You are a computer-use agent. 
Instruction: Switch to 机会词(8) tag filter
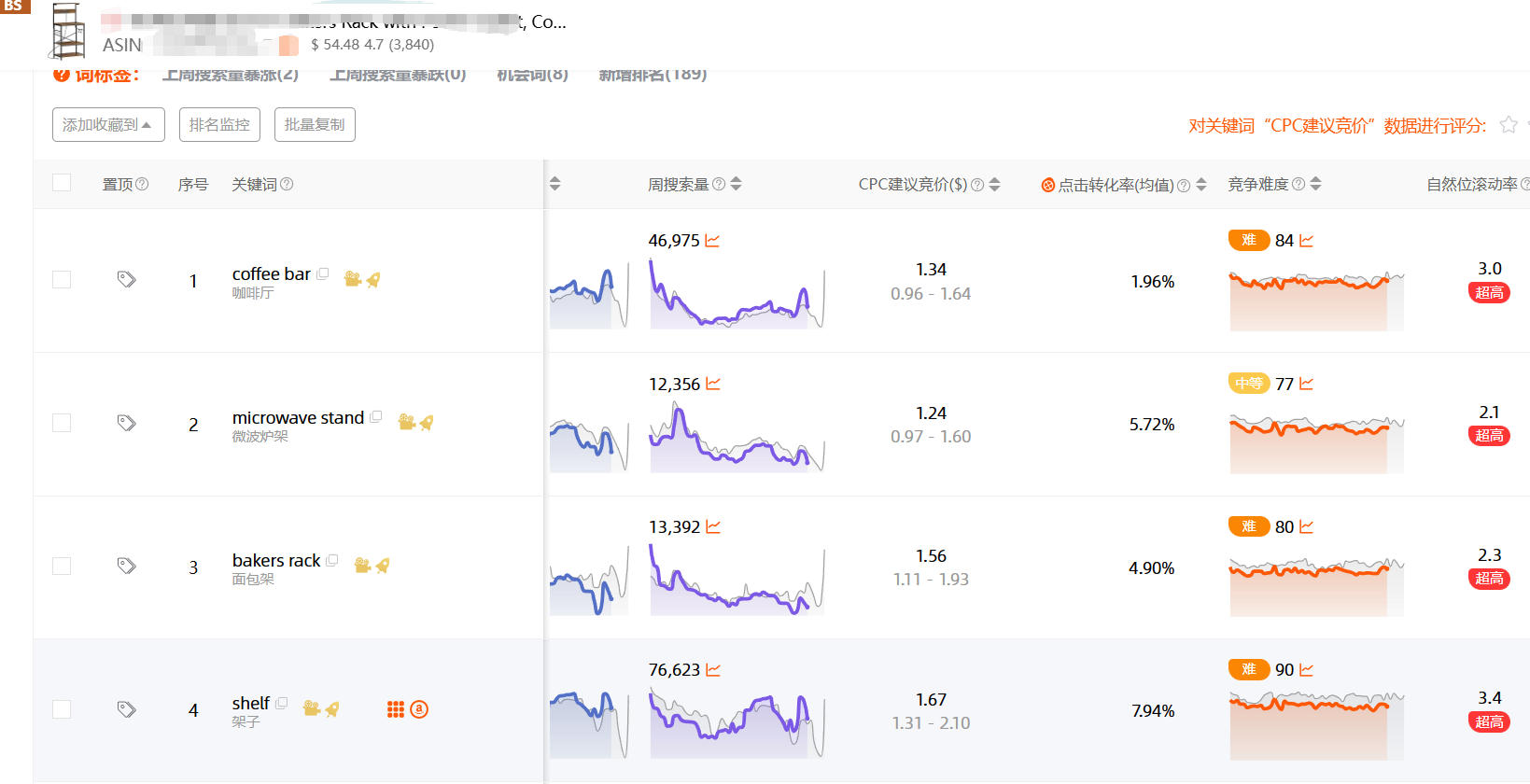point(532,75)
